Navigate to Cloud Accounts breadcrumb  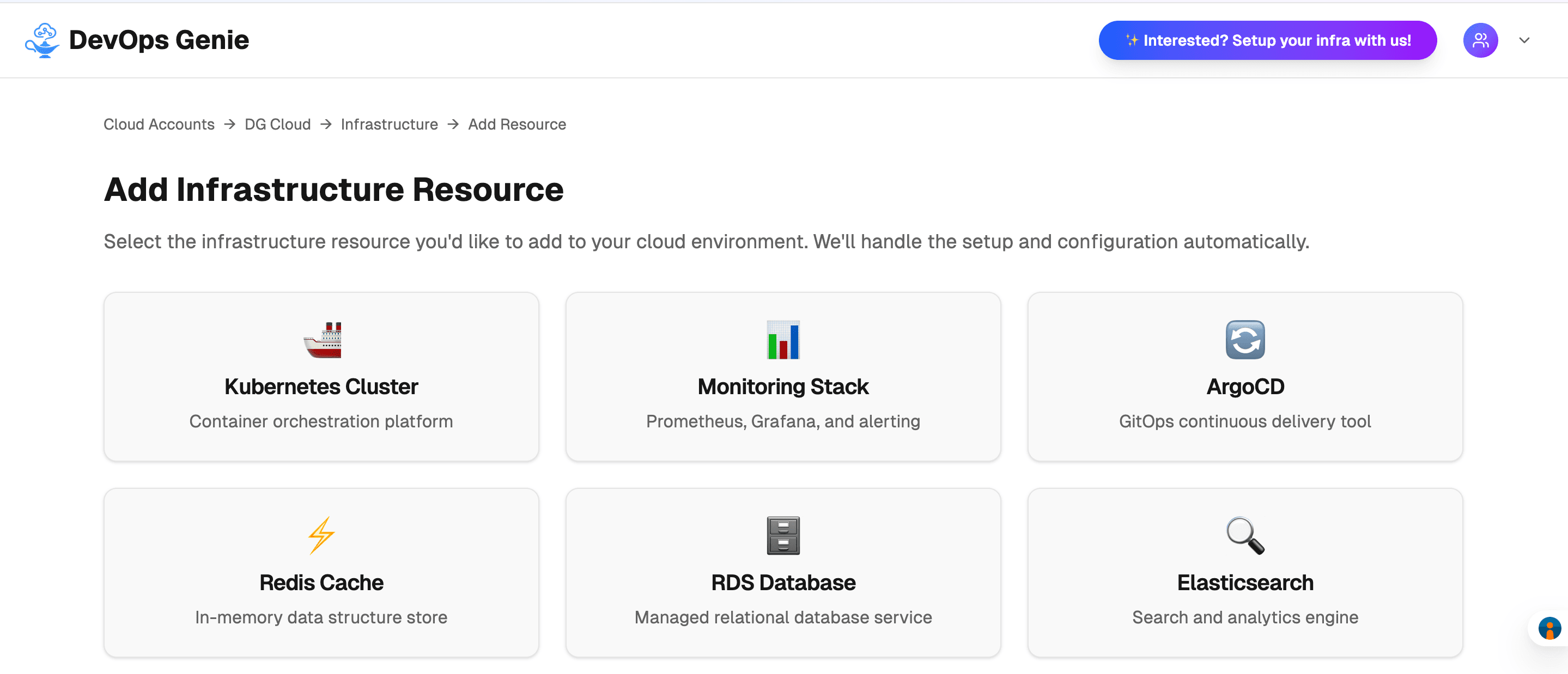point(159,124)
